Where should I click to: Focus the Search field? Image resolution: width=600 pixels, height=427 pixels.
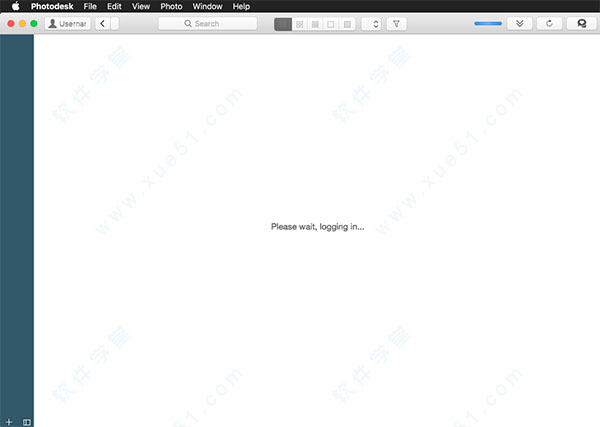click(x=208, y=24)
